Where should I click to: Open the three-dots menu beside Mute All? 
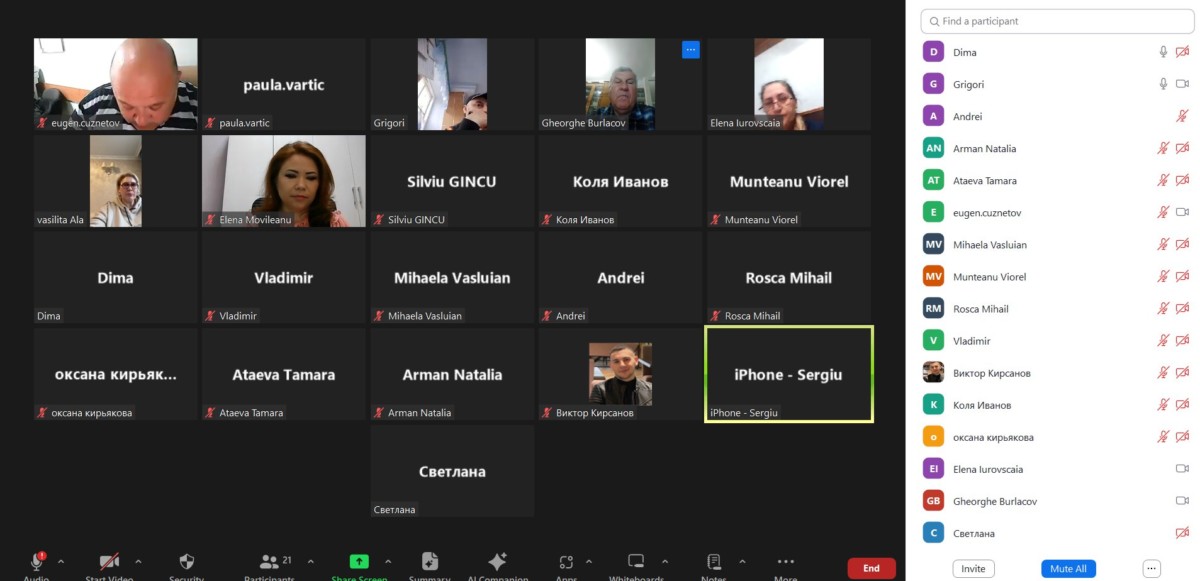(1151, 568)
